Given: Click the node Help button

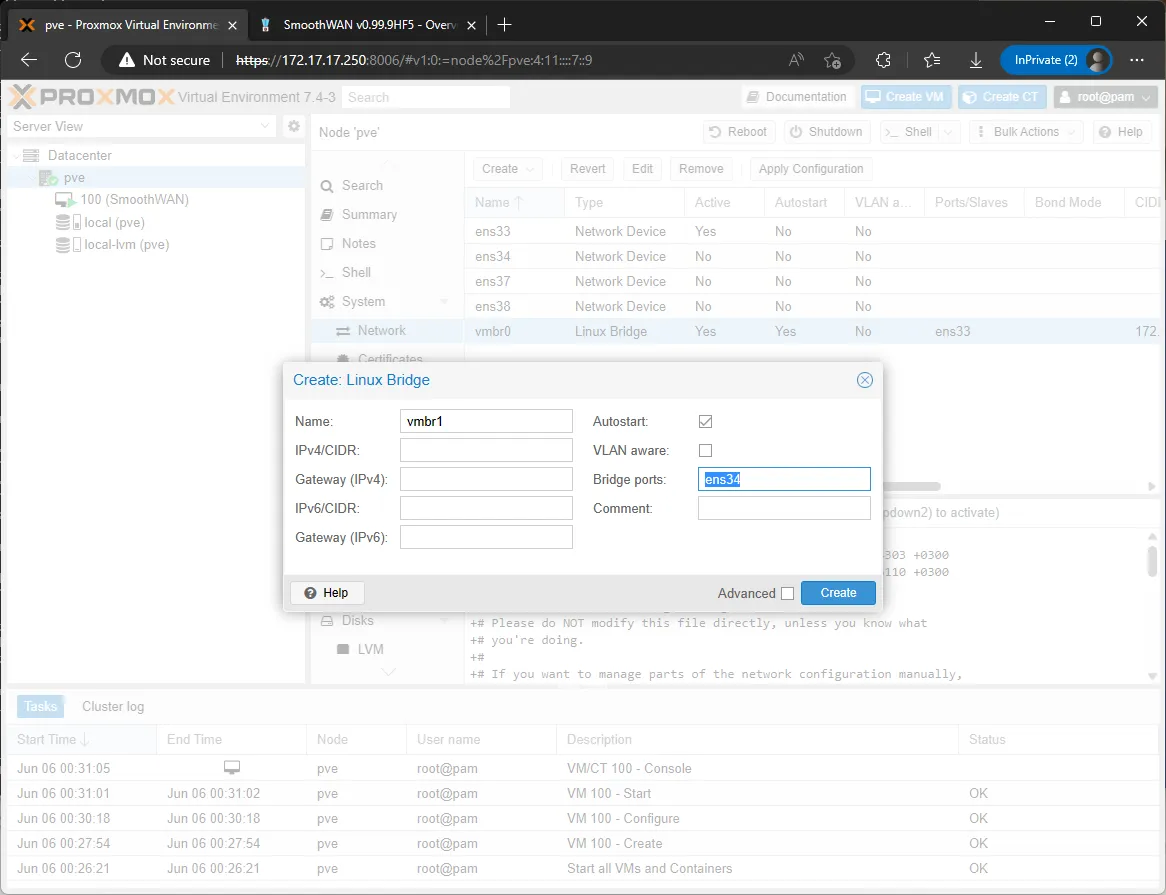Looking at the screenshot, I should point(1121,132).
